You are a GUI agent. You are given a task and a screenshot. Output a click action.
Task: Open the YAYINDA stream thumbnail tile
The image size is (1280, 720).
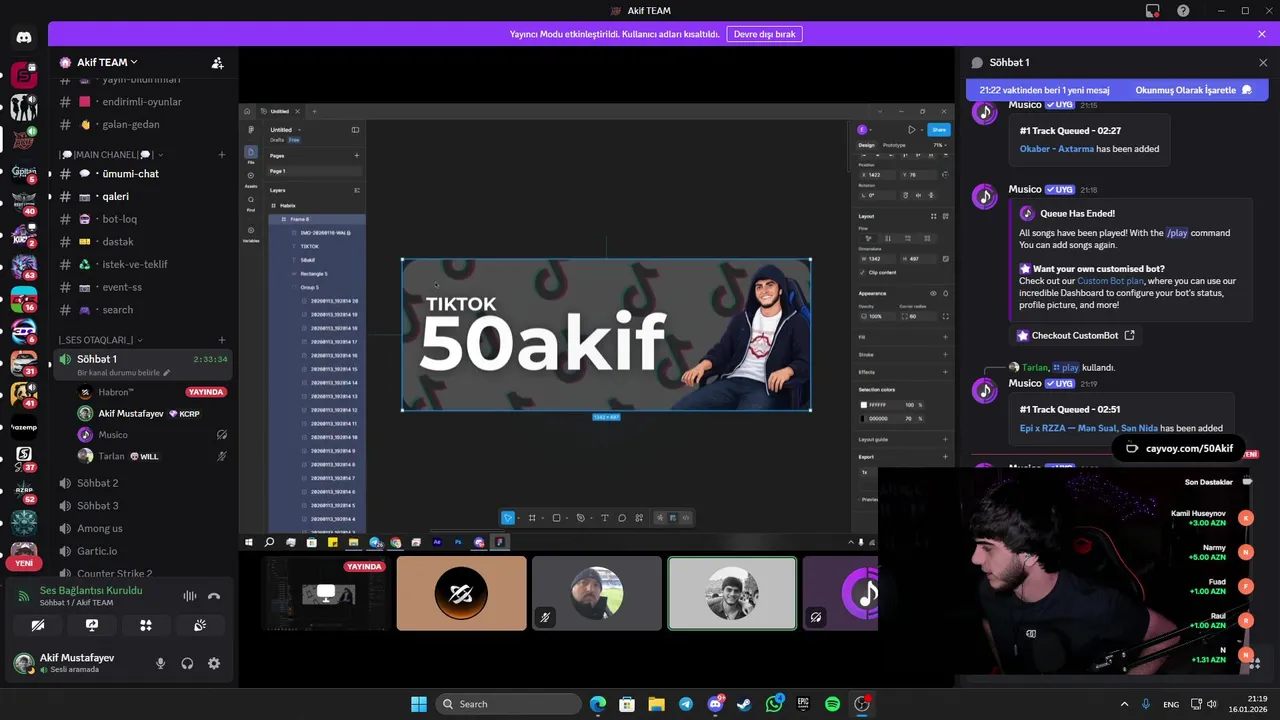[x=326, y=594]
